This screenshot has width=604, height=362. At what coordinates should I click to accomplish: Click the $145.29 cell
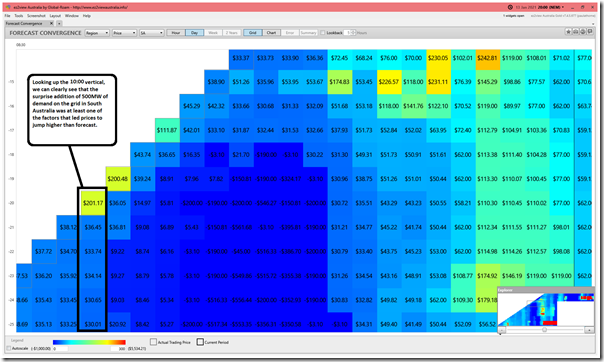click(x=487, y=82)
